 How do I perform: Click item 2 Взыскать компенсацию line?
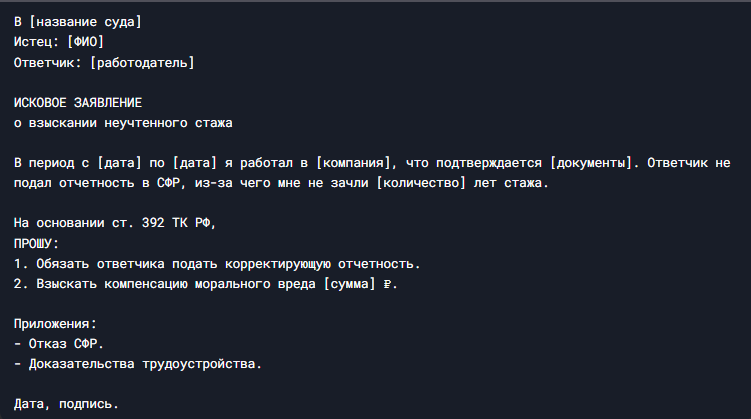205,284
